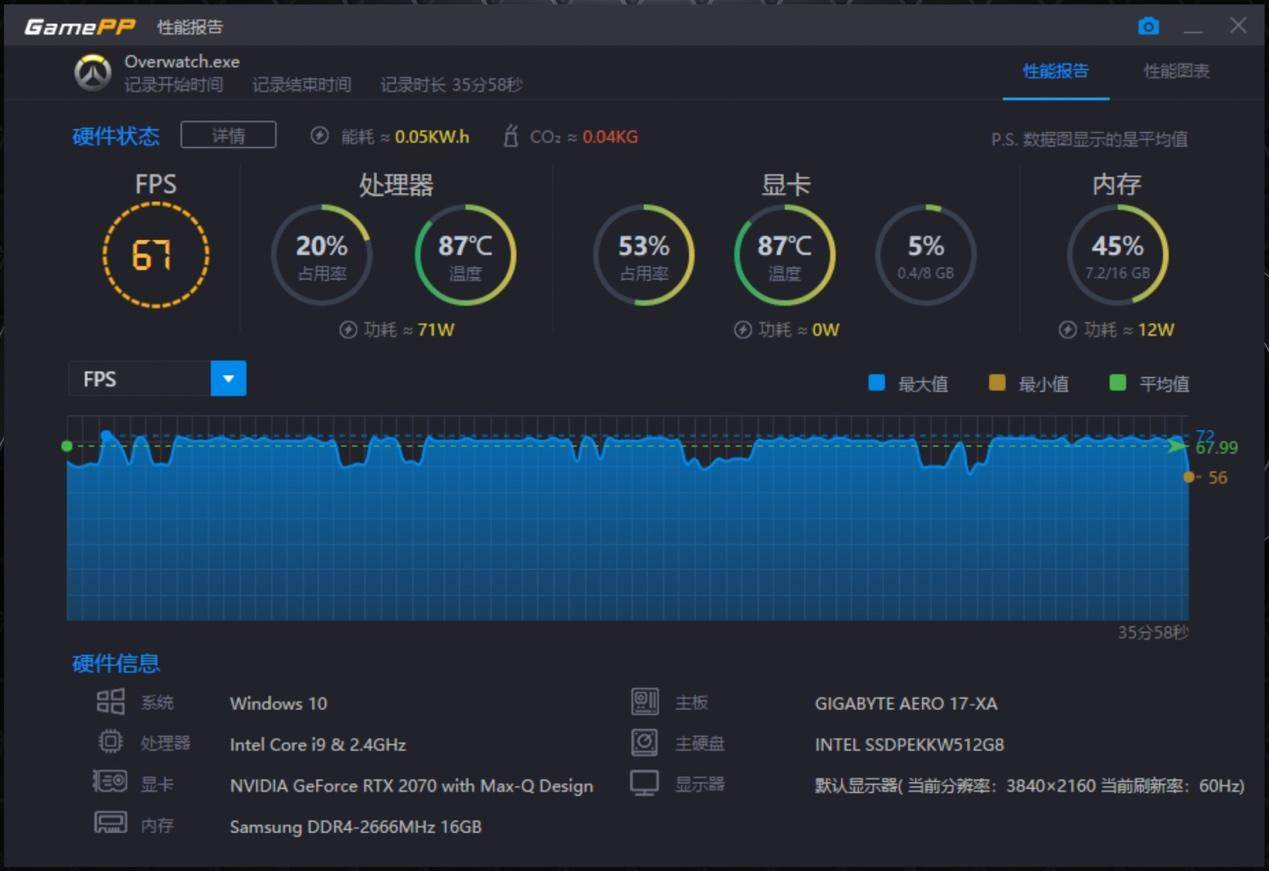
Task: Open the FPS chart metric dropdown
Action: pyautogui.click(x=157, y=379)
